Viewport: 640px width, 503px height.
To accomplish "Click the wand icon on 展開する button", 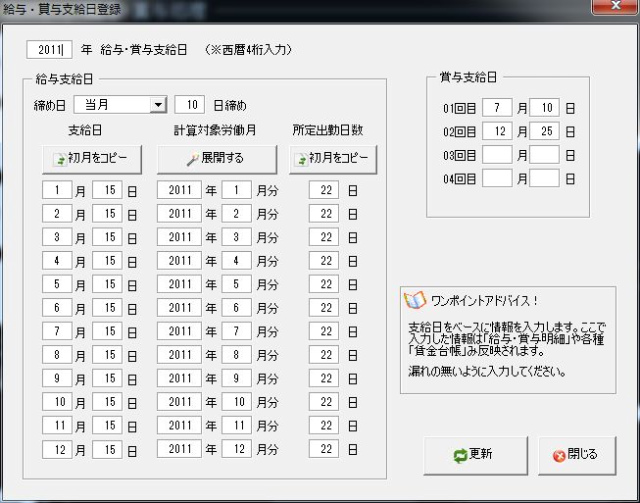I will pos(192,159).
